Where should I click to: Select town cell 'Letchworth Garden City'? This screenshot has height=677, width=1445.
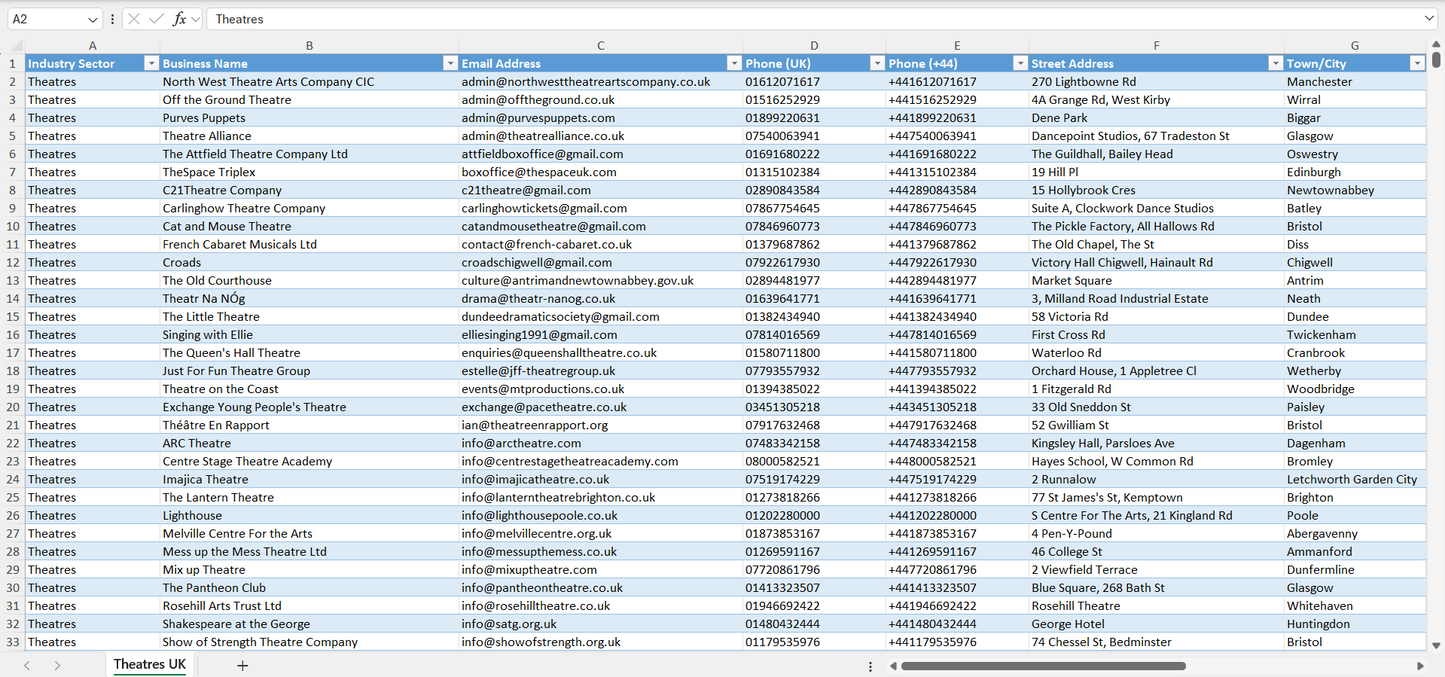(1355, 479)
